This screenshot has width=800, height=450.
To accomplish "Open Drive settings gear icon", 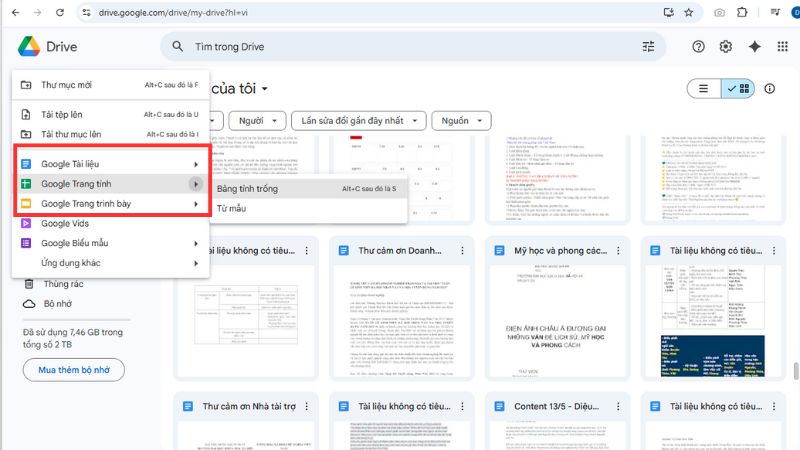I will 726,46.
